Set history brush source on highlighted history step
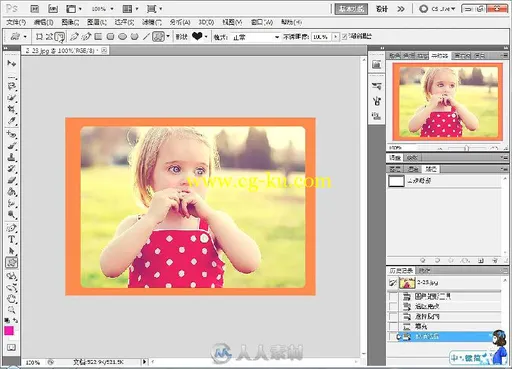The width and height of the screenshot is (512, 369). 393,337
